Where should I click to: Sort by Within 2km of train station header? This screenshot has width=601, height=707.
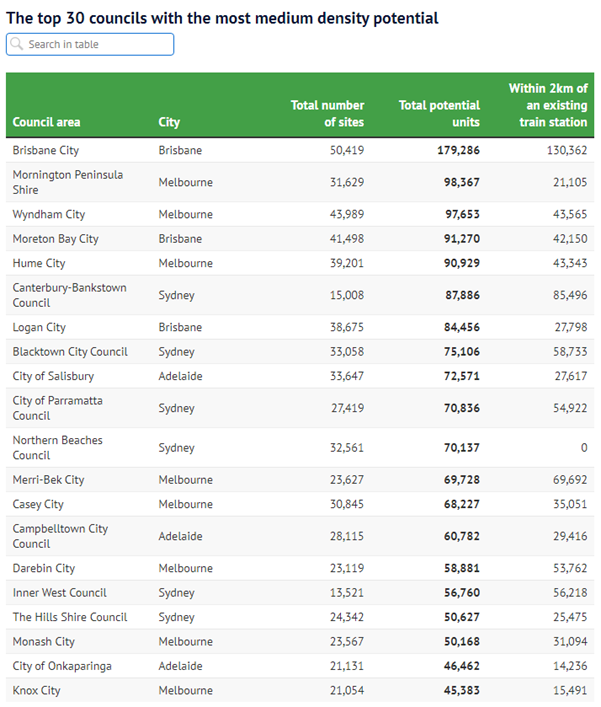point(548,105)
